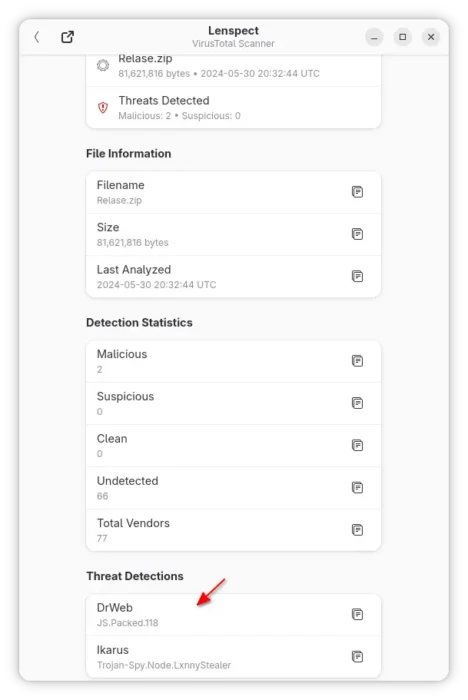Screen dimensions: 468x700
Task: Minimize the Lenspect window
Action: point(374,37)
